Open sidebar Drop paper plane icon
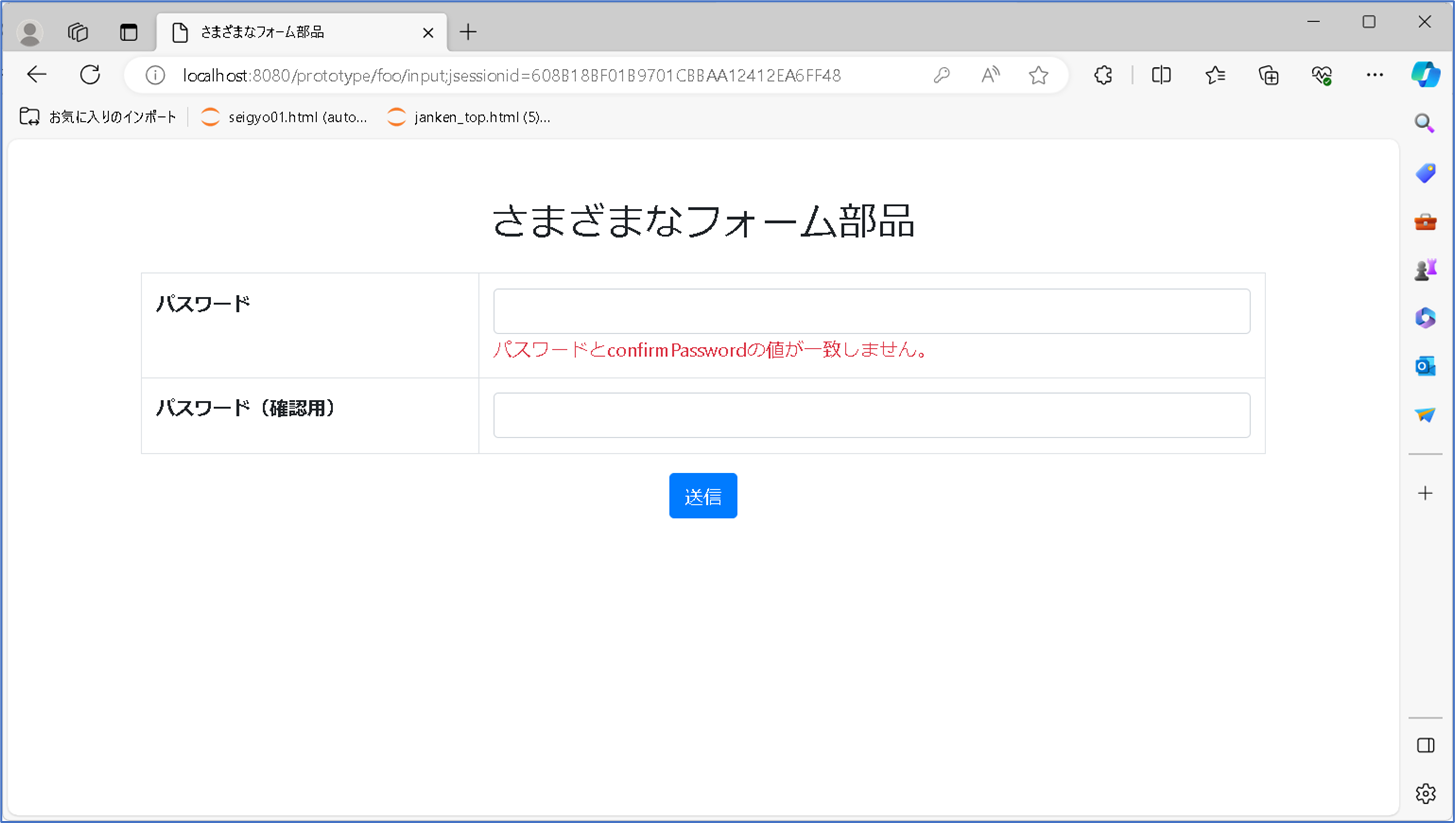The height and width of the screenshot is (823, 1455). coord(1425,414)
